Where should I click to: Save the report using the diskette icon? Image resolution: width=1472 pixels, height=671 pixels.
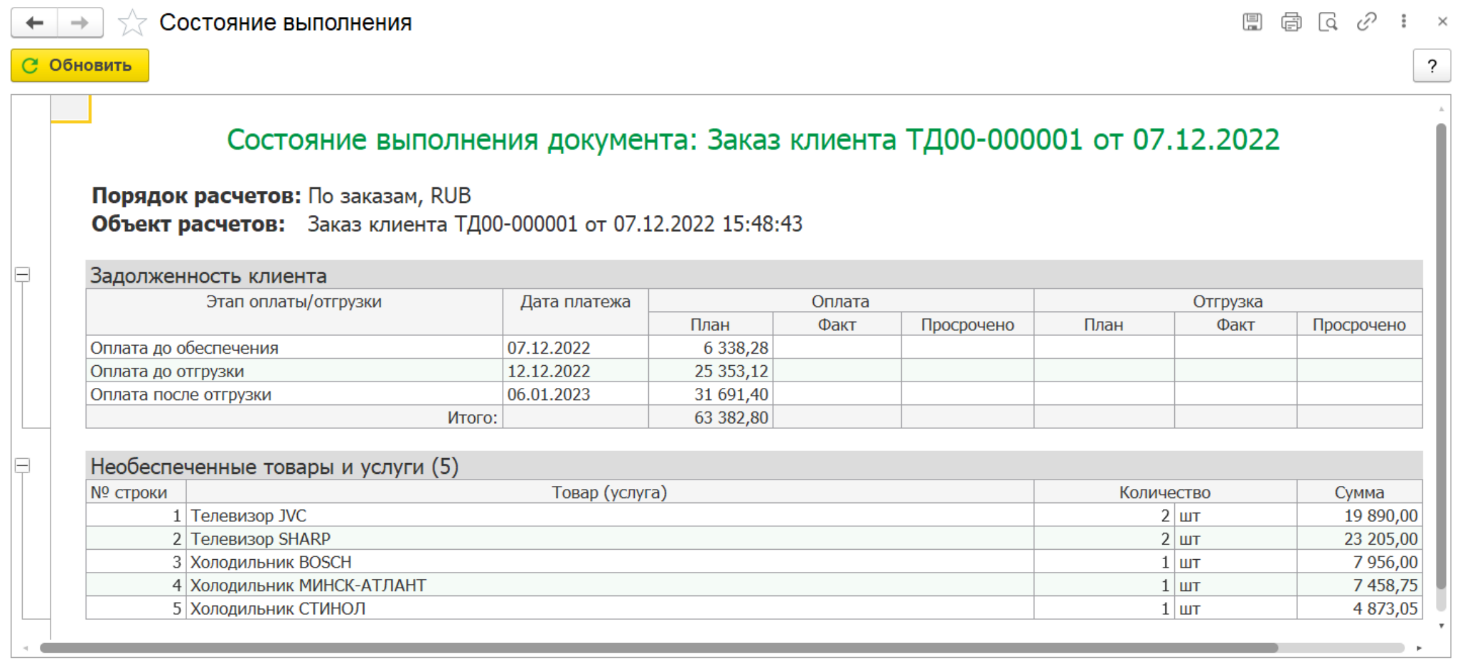pyautogui.click(x=1252, y=22)
